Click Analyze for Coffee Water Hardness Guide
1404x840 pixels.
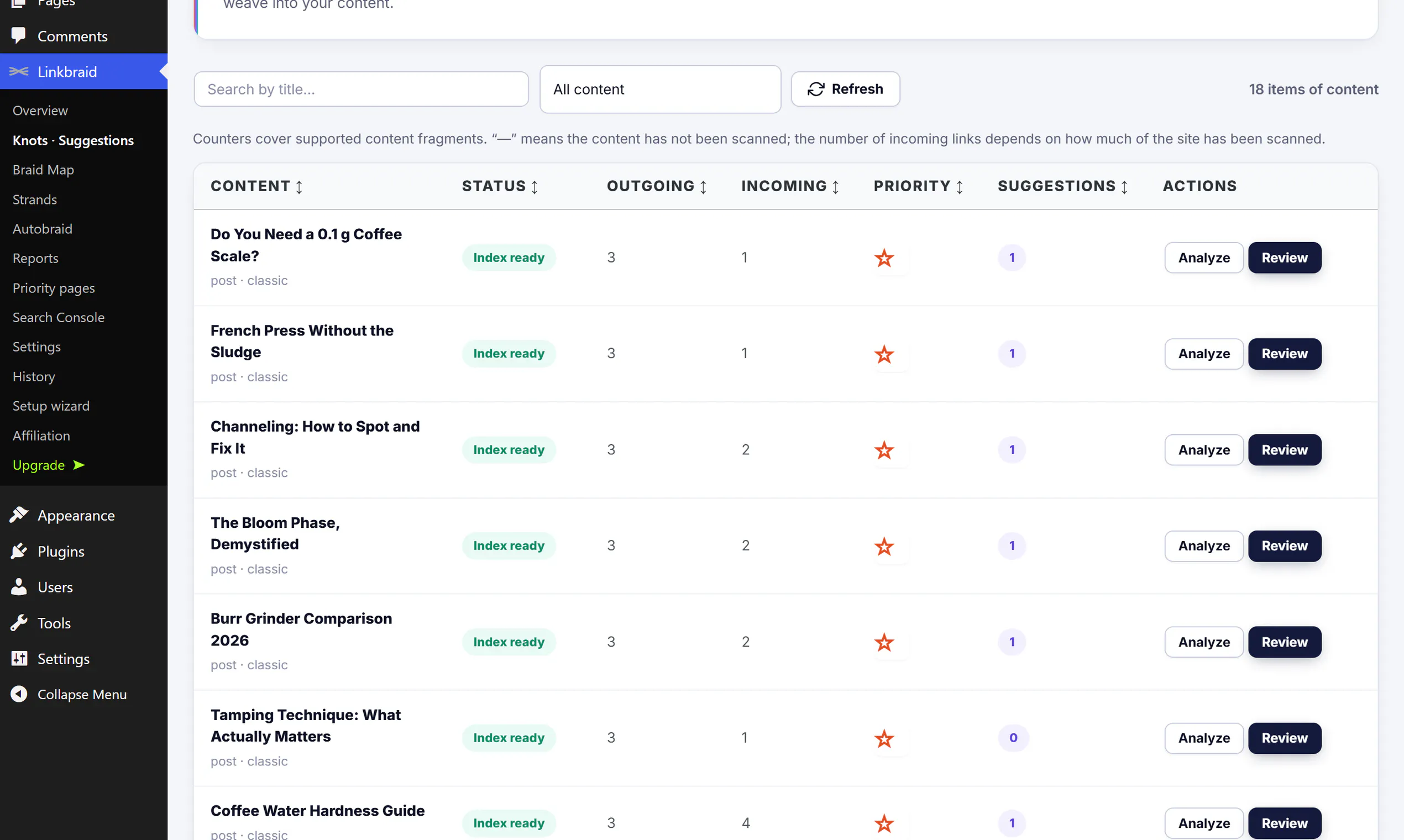[x=1203, y=823]
